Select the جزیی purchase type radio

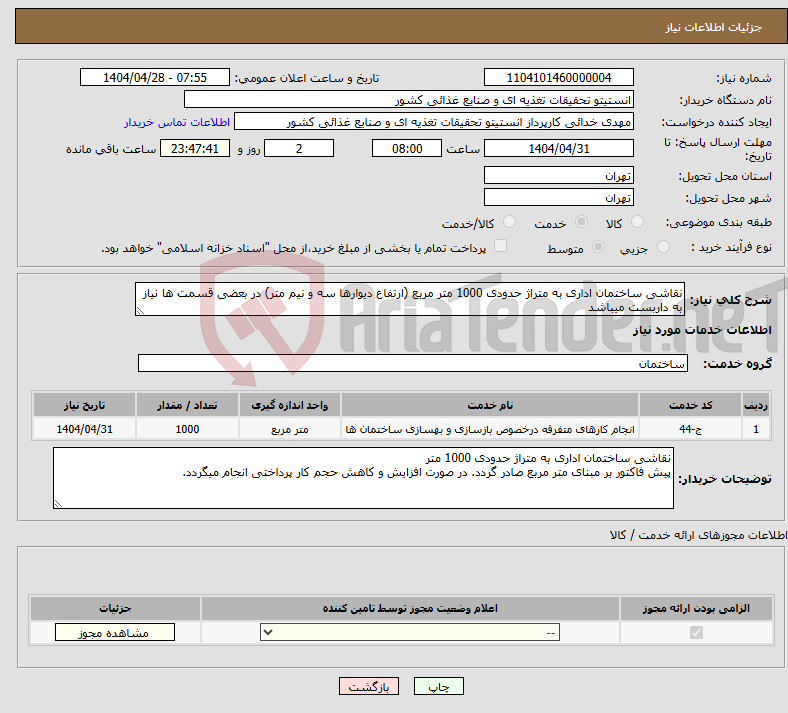[x=663, y=247]
